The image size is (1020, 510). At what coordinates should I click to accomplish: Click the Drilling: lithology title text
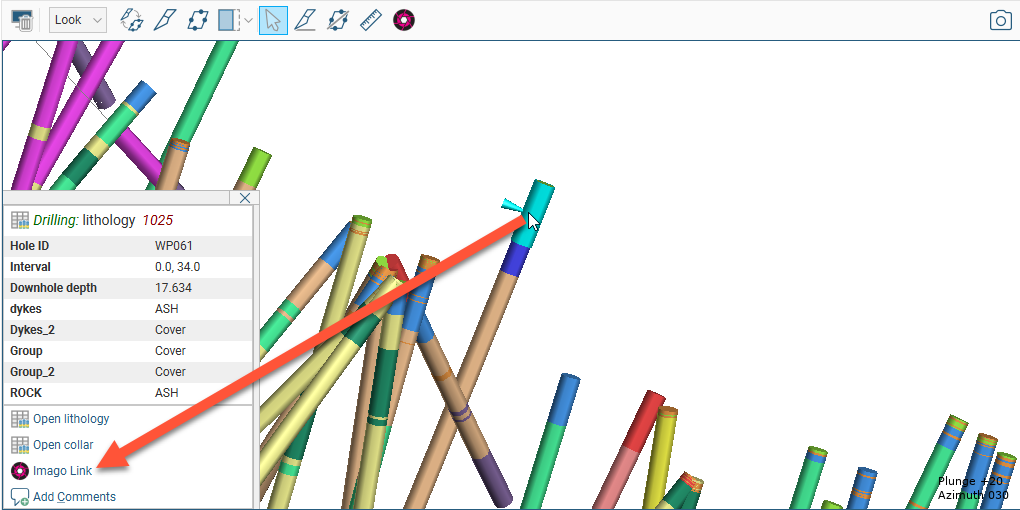tap(85, 221)
